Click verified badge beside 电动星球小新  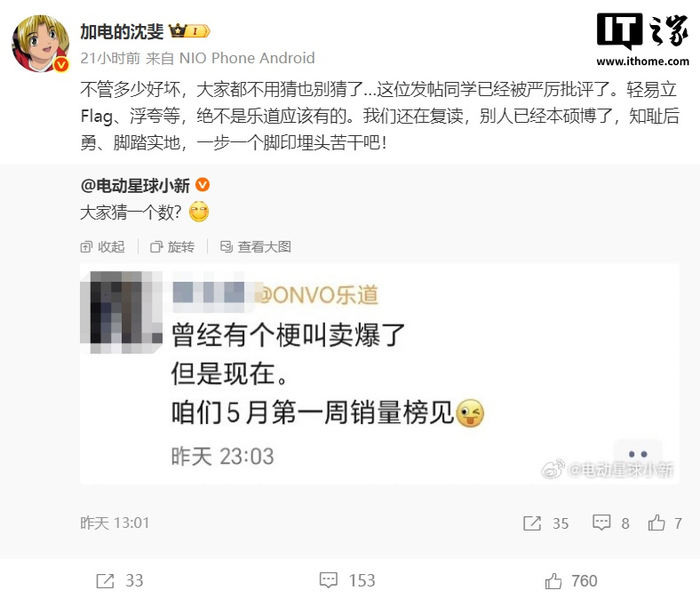click(203, 184)
